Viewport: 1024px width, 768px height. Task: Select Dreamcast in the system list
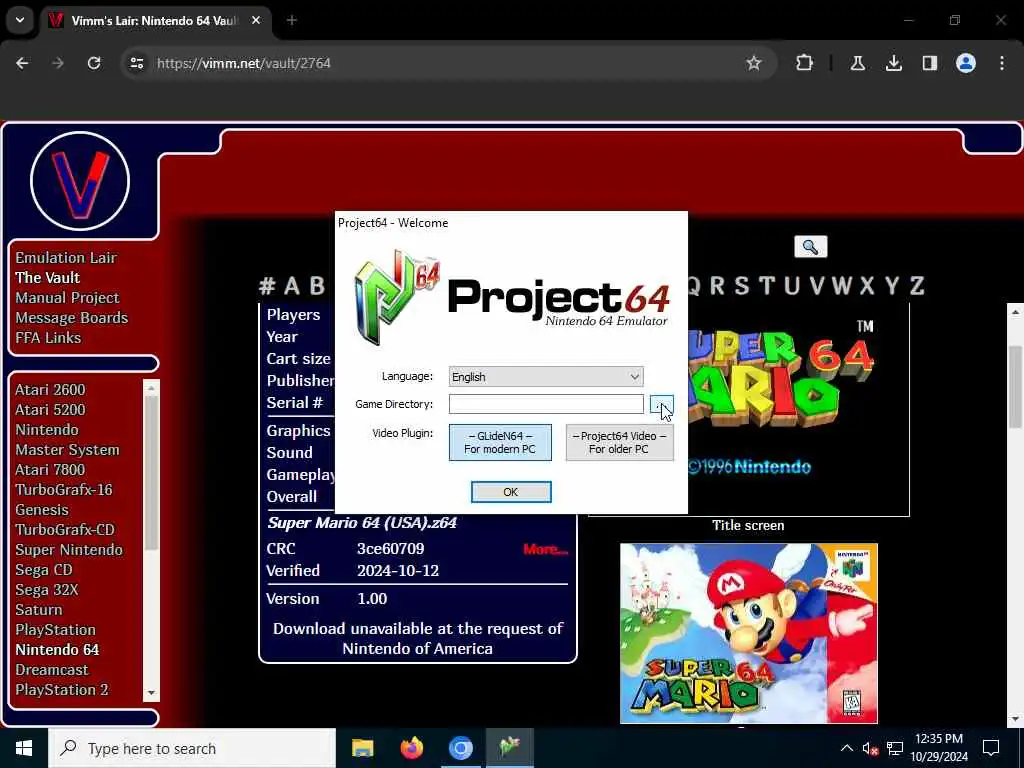click(x=52, y=669)
